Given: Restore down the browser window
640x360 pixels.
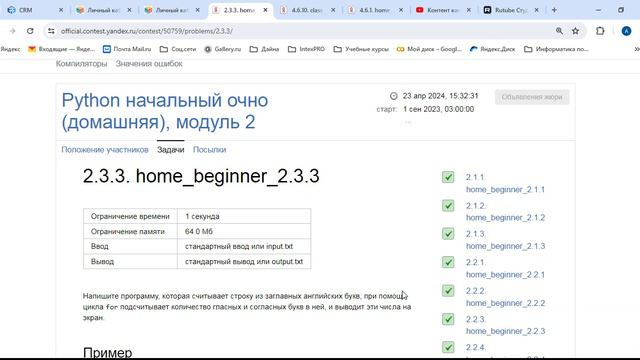Looking at the screenshot, I should tap(621, 10).
